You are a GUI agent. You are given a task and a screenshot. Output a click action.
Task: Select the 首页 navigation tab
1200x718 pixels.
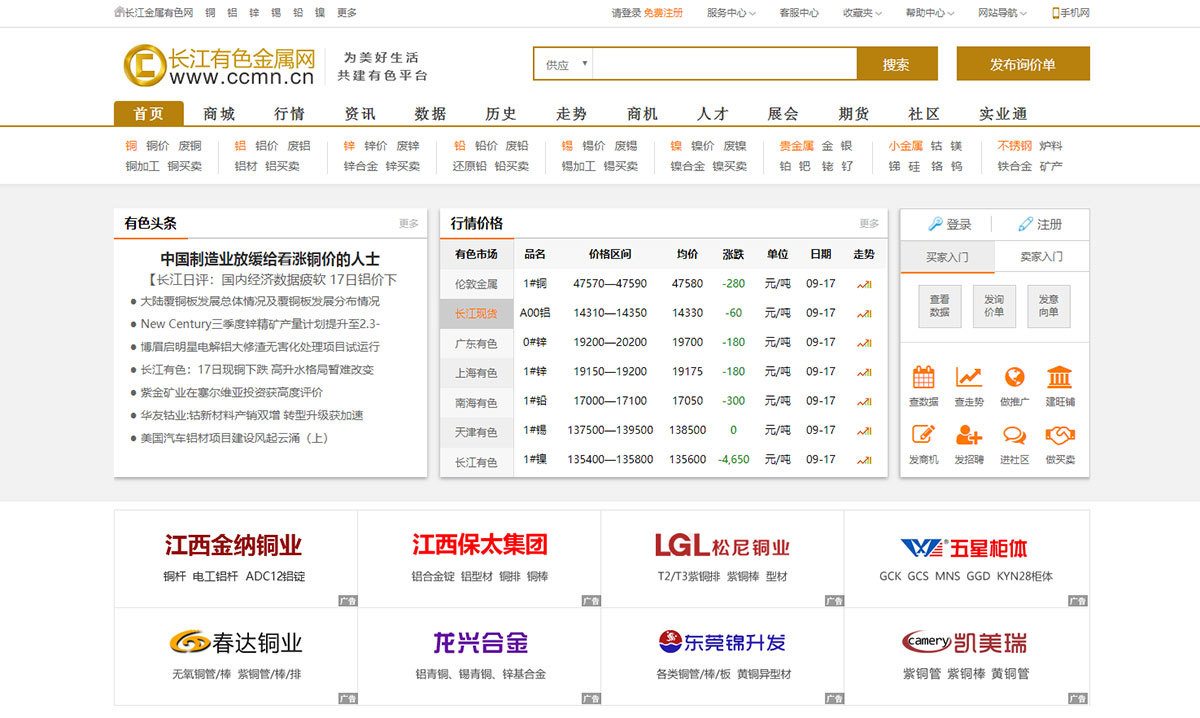point(148,113)
